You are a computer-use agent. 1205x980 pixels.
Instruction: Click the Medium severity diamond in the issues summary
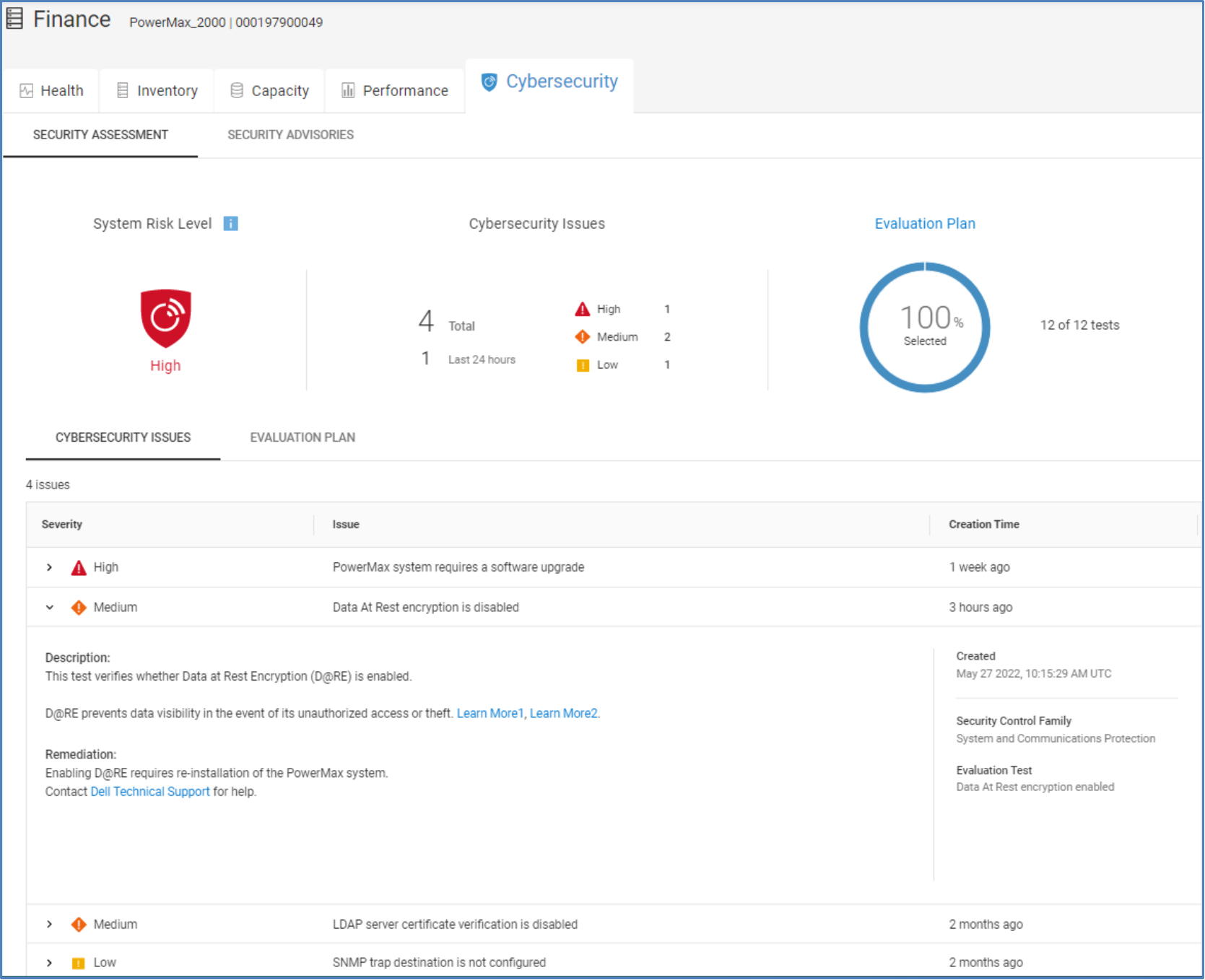(x=583, y=337)
